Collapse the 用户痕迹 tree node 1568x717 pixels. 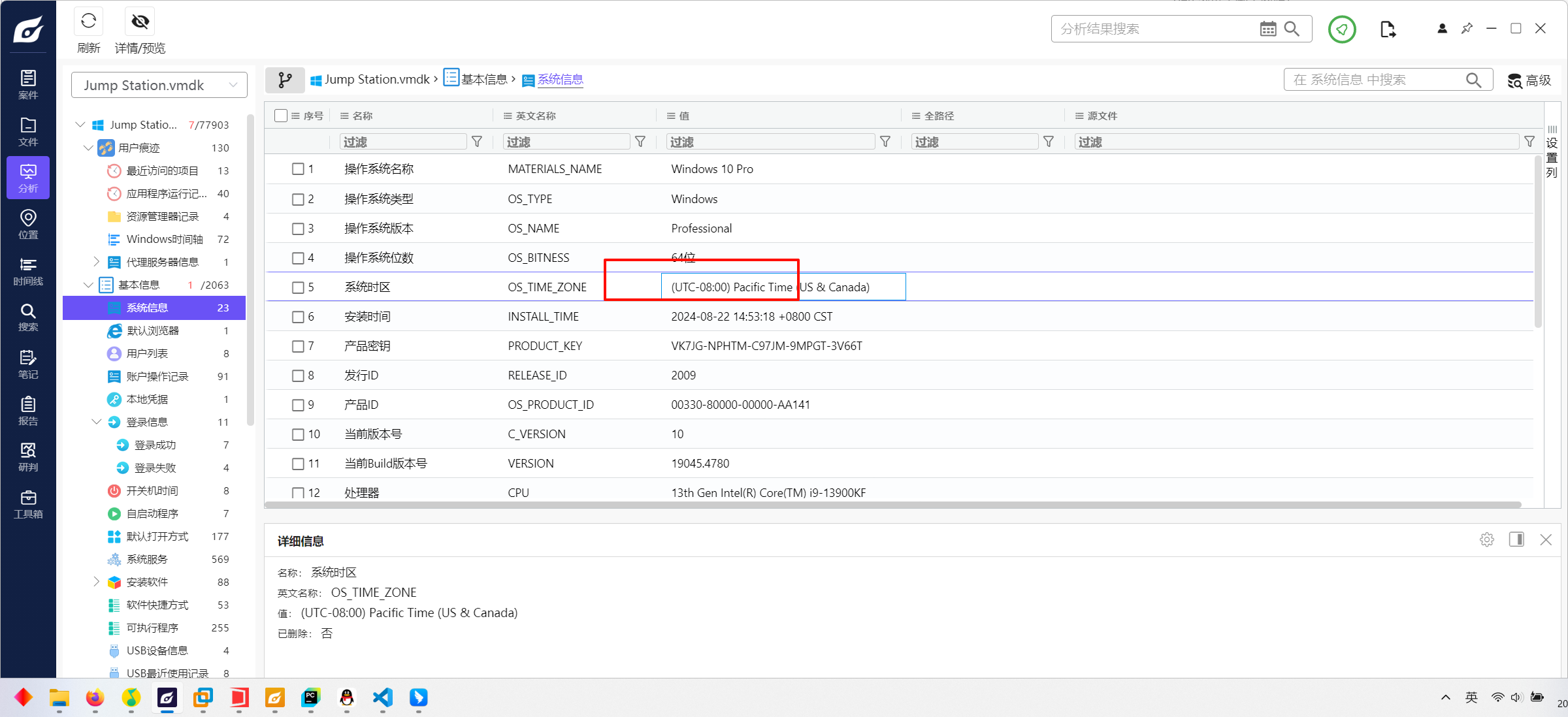tap(88, 148)
